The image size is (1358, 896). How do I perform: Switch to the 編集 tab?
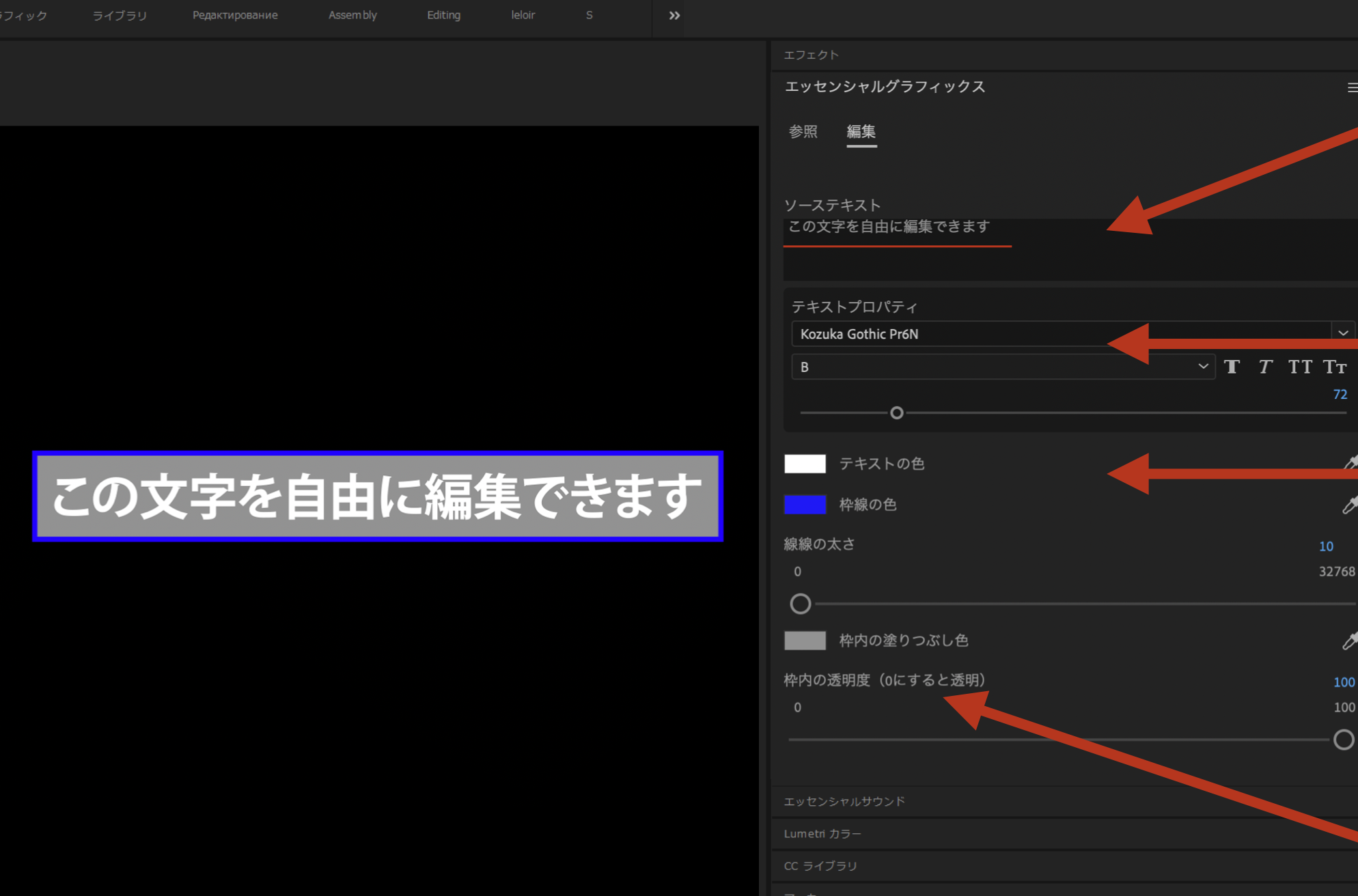861,131
